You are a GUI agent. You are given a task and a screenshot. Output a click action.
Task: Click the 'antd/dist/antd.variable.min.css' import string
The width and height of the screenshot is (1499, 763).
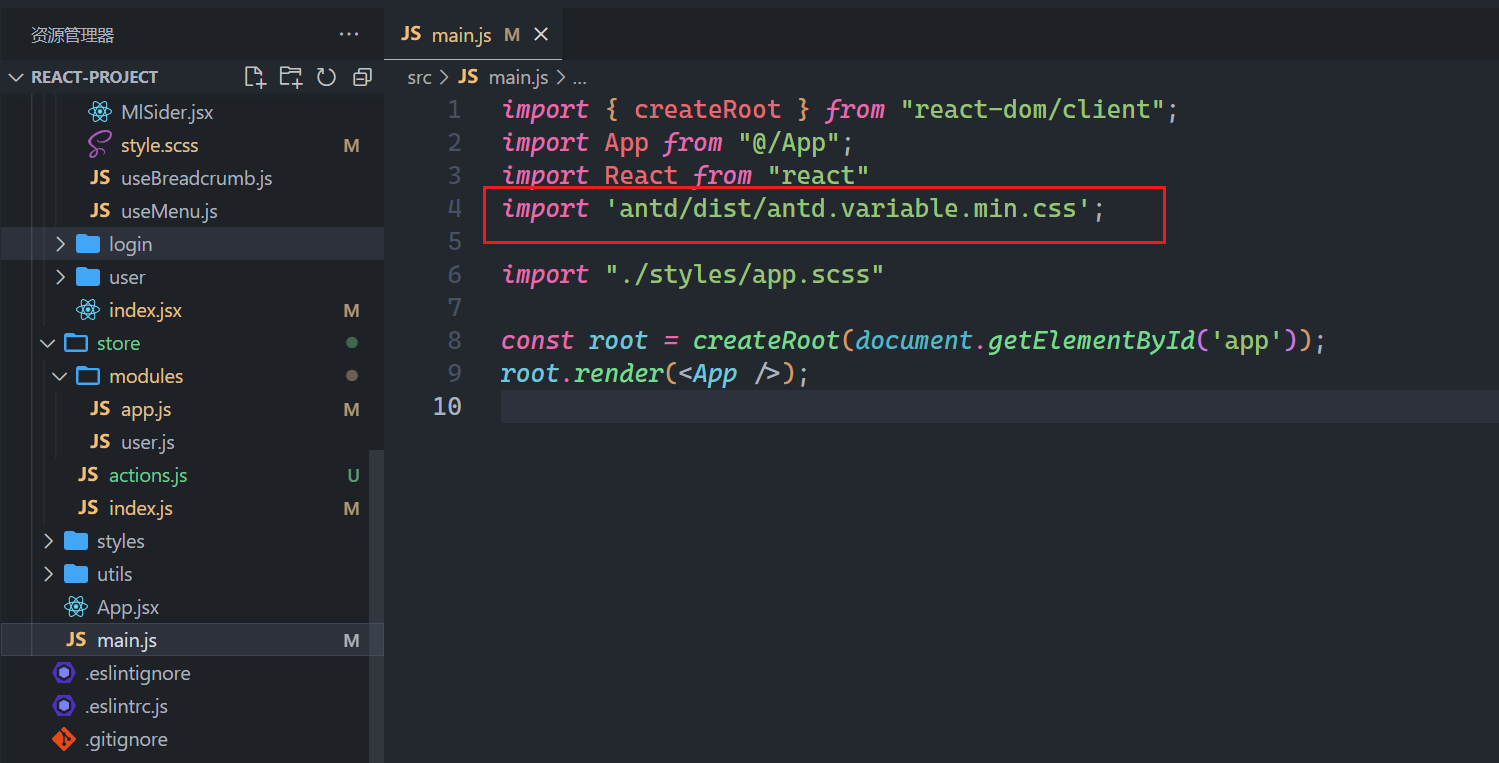[x=847, y=208]
